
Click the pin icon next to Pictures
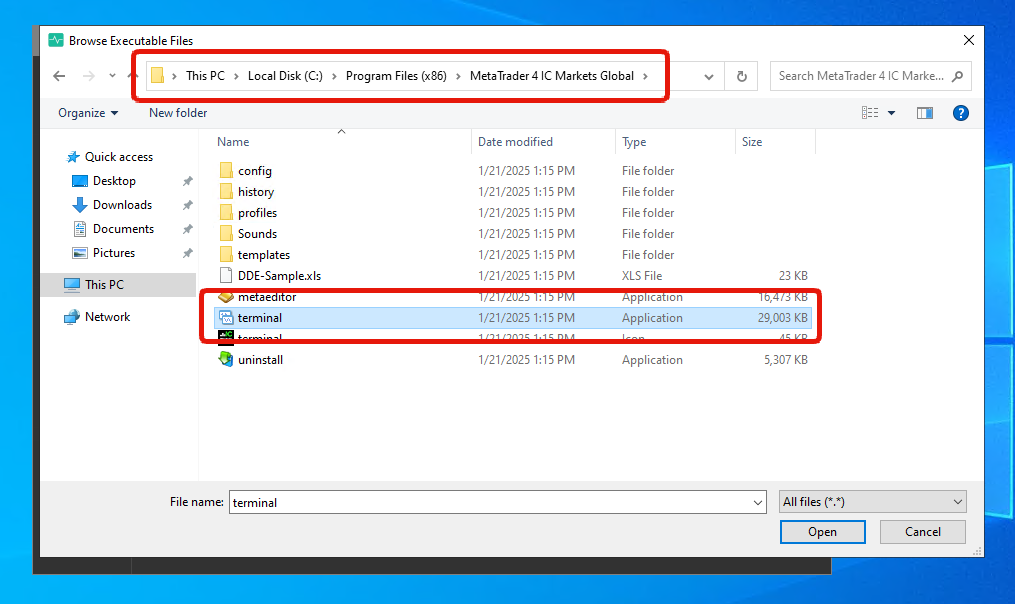pos(188,253)
